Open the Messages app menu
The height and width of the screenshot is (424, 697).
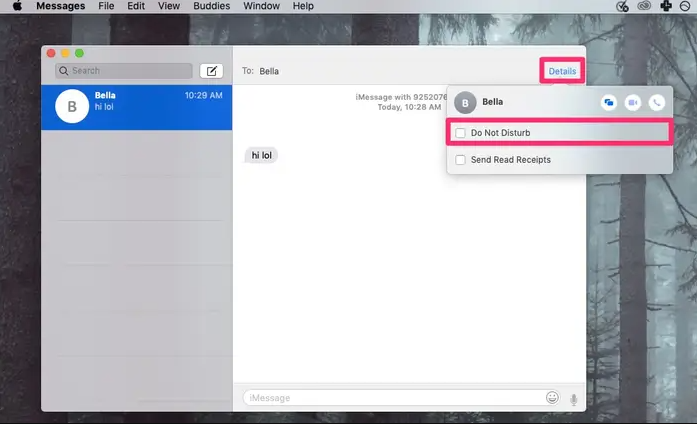(x=60, y=6)
